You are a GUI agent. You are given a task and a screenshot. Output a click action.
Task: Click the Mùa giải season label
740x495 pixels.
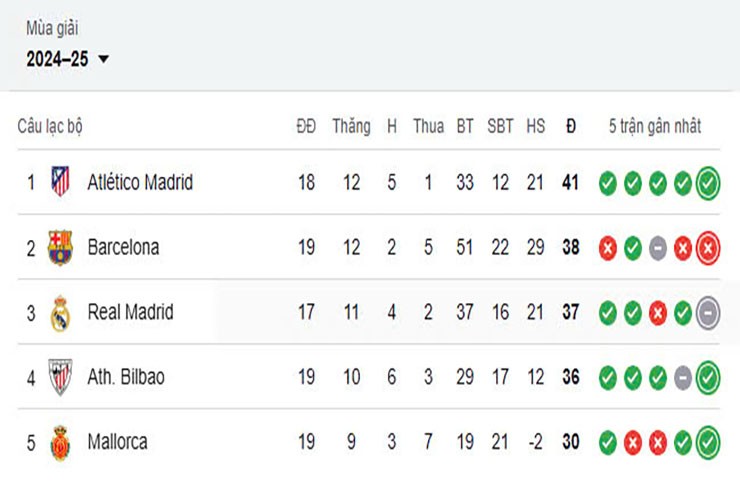[x=52, y=28]
